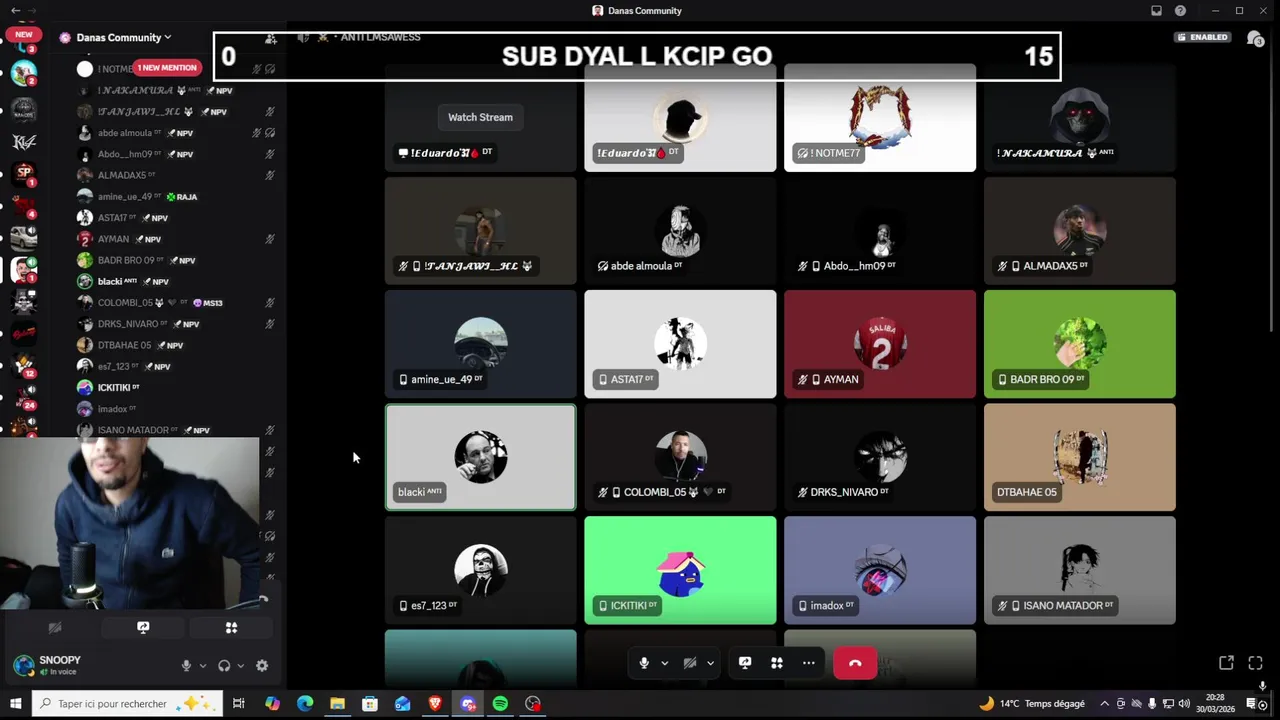
Task: Focus DTBAHAE 05 video tile
Action: pyautogui.click(x=1080, y=457)
